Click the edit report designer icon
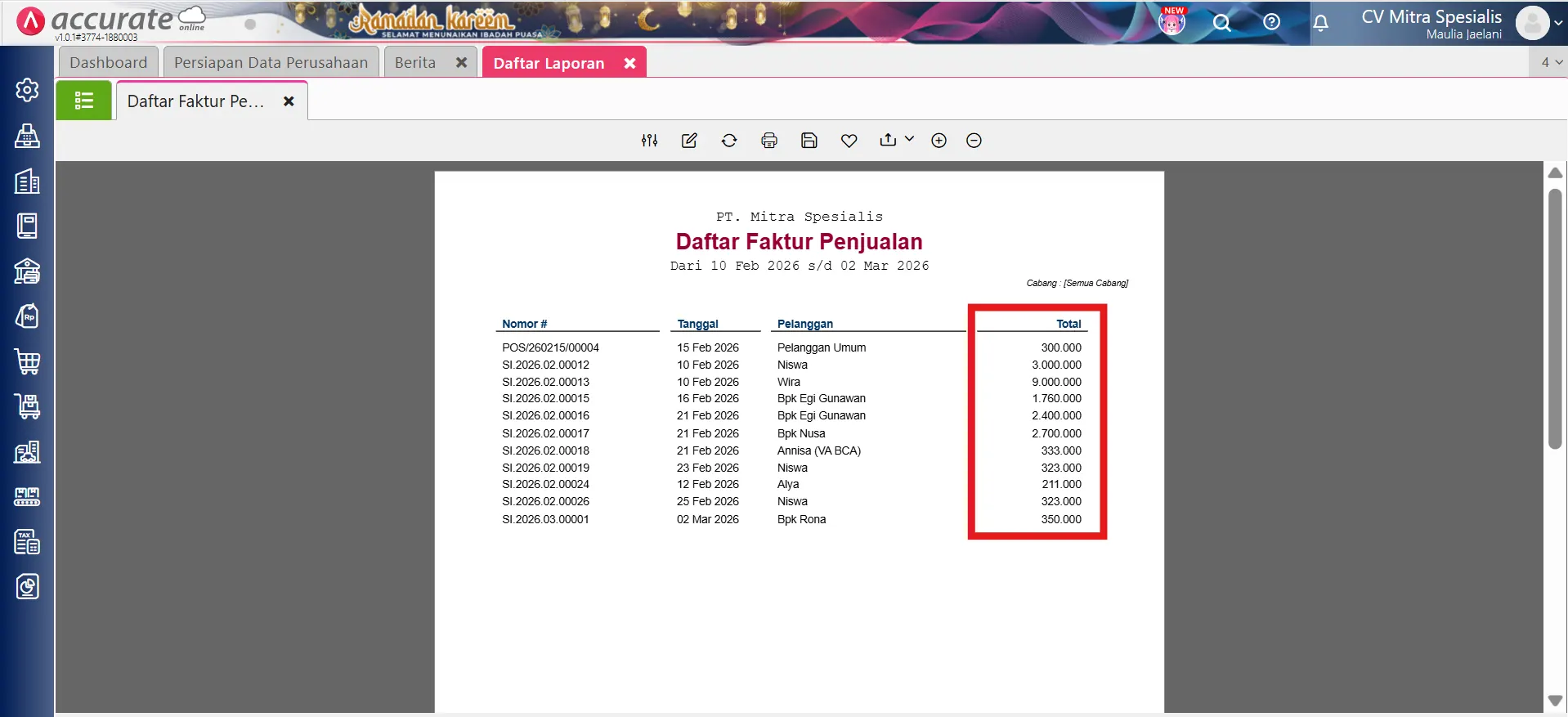Viewport: 1568px width, 717px height. [689, 141]
